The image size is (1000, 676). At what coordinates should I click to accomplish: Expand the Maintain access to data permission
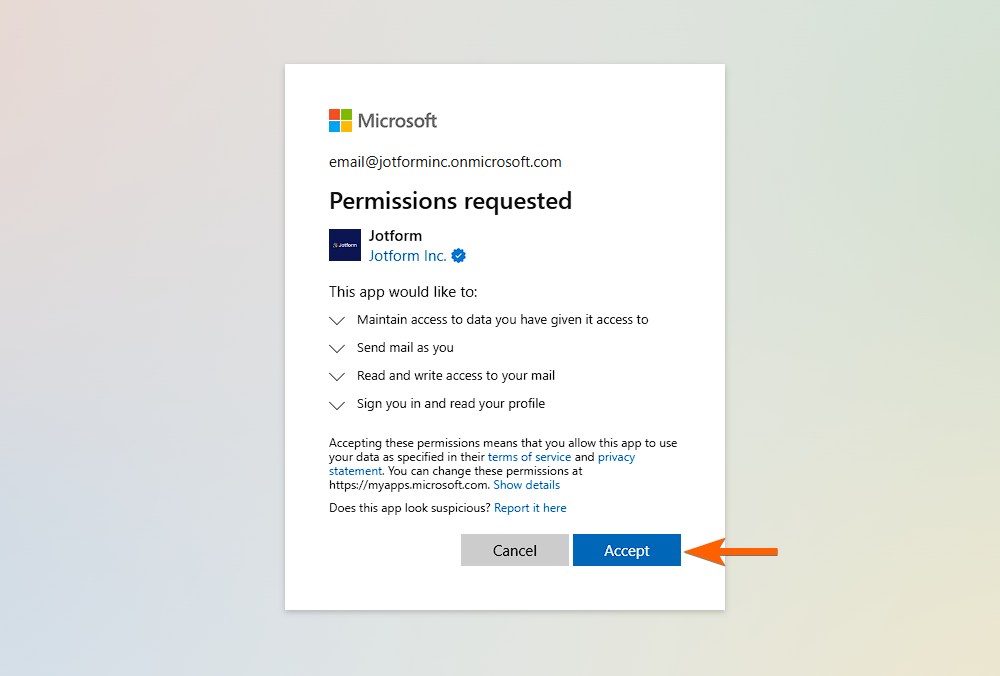point(337,321)
